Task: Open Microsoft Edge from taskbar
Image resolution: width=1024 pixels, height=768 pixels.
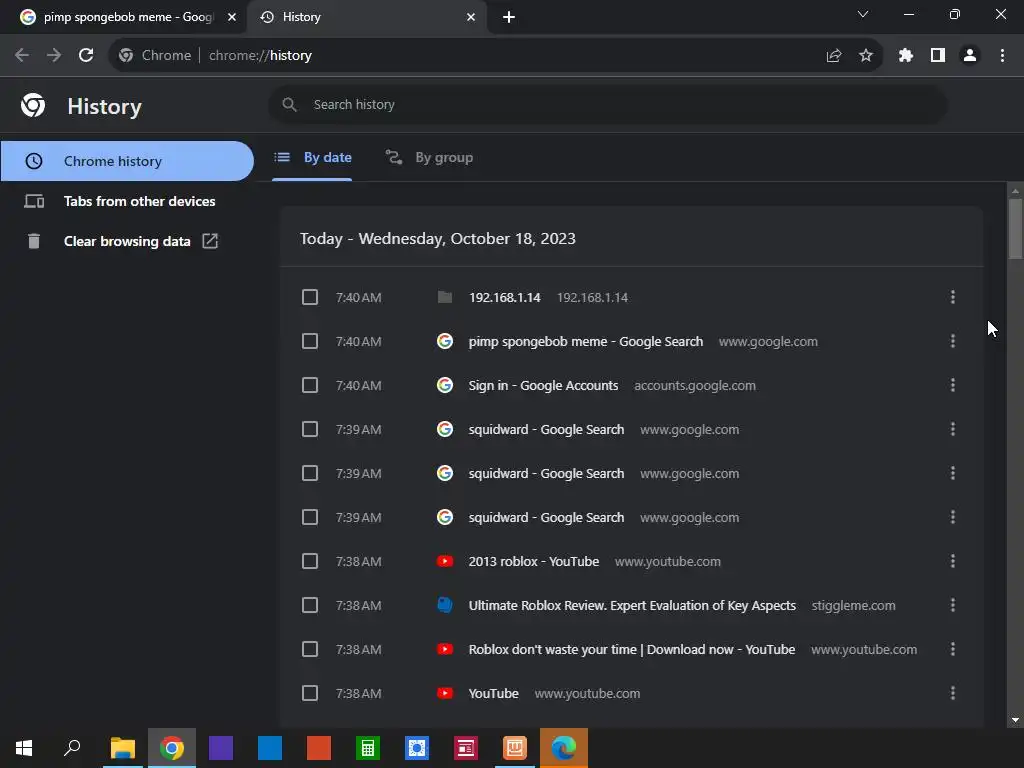Action: pos(564,748)
